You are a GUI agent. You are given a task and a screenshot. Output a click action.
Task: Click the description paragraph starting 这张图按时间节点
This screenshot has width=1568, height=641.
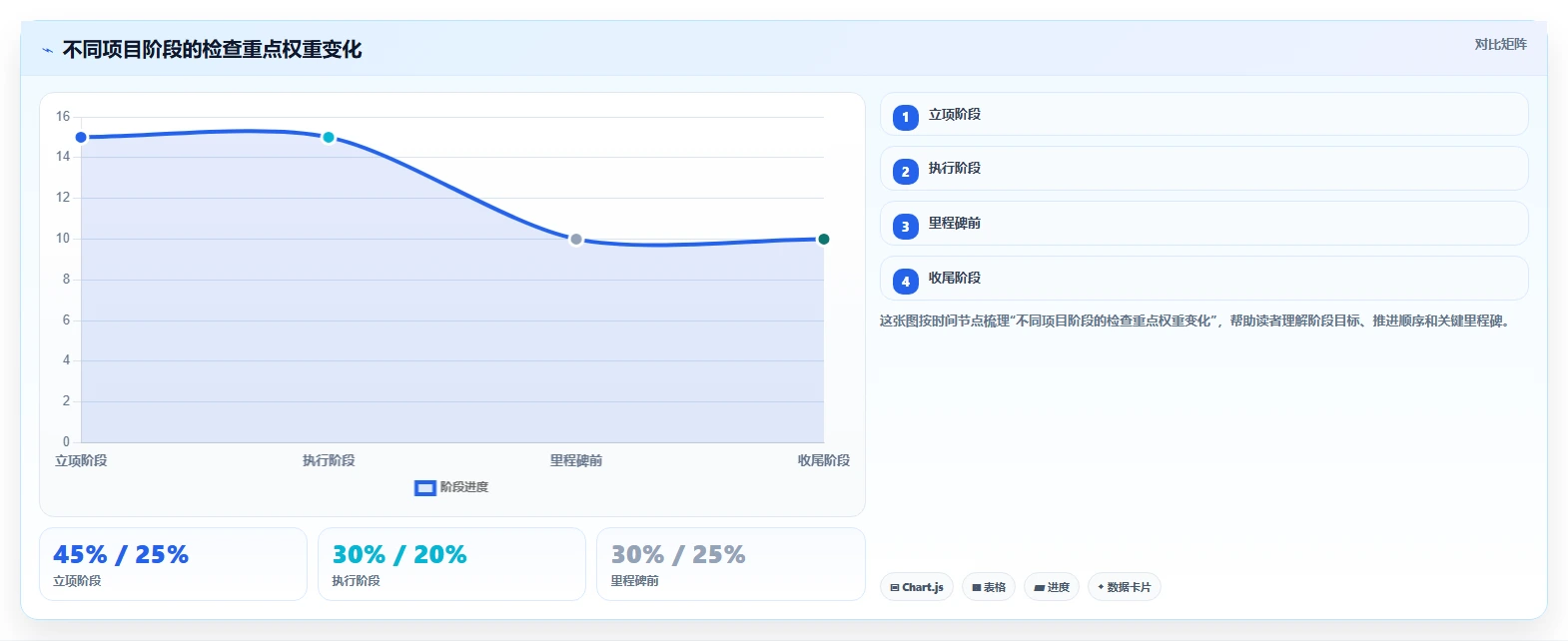(1196, 321)
